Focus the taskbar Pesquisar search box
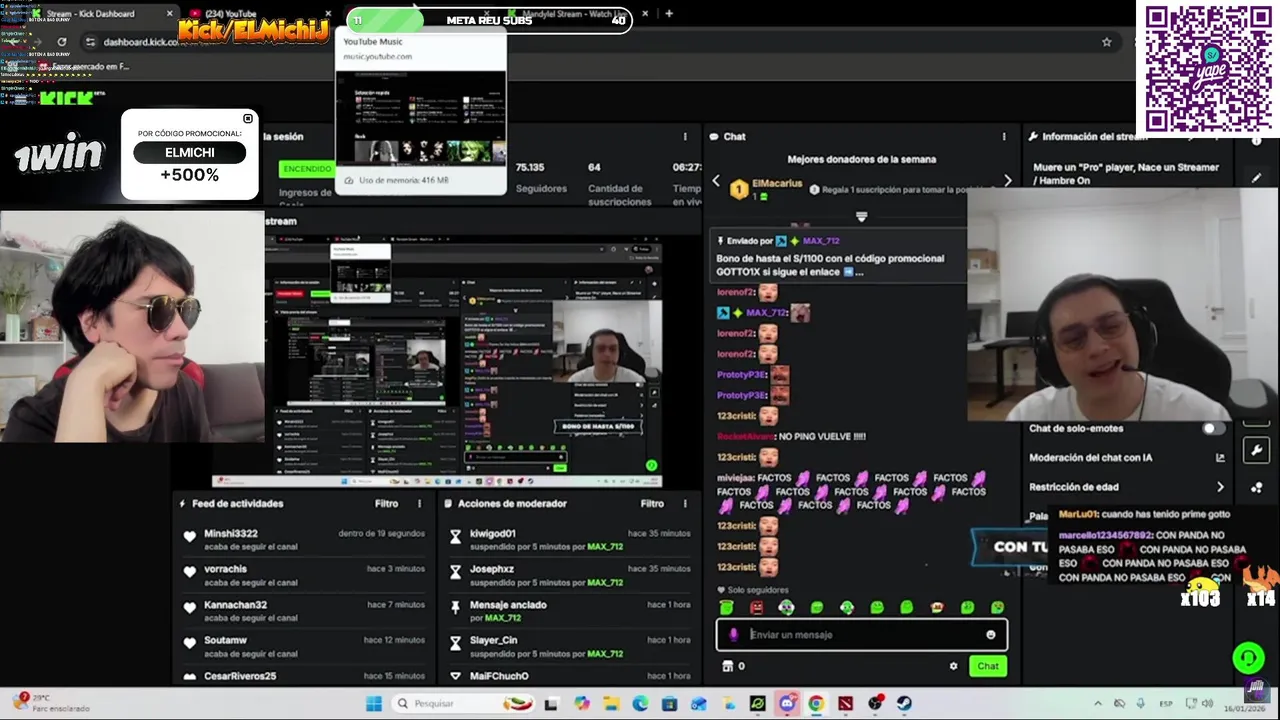 (462, 703)
